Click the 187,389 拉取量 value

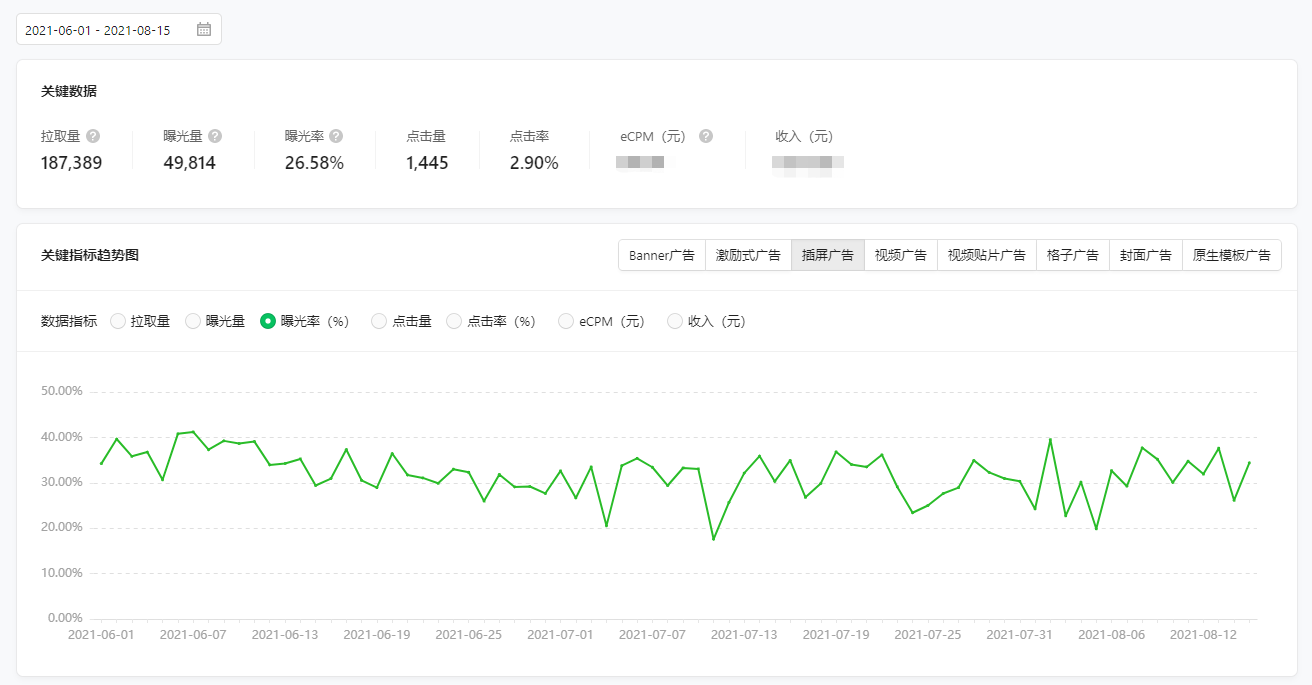[x=72, y=163]
